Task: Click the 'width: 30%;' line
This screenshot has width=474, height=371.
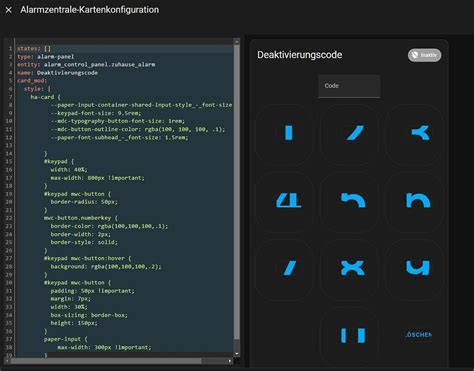Action: pyautogui.click(x=69, y=307)
